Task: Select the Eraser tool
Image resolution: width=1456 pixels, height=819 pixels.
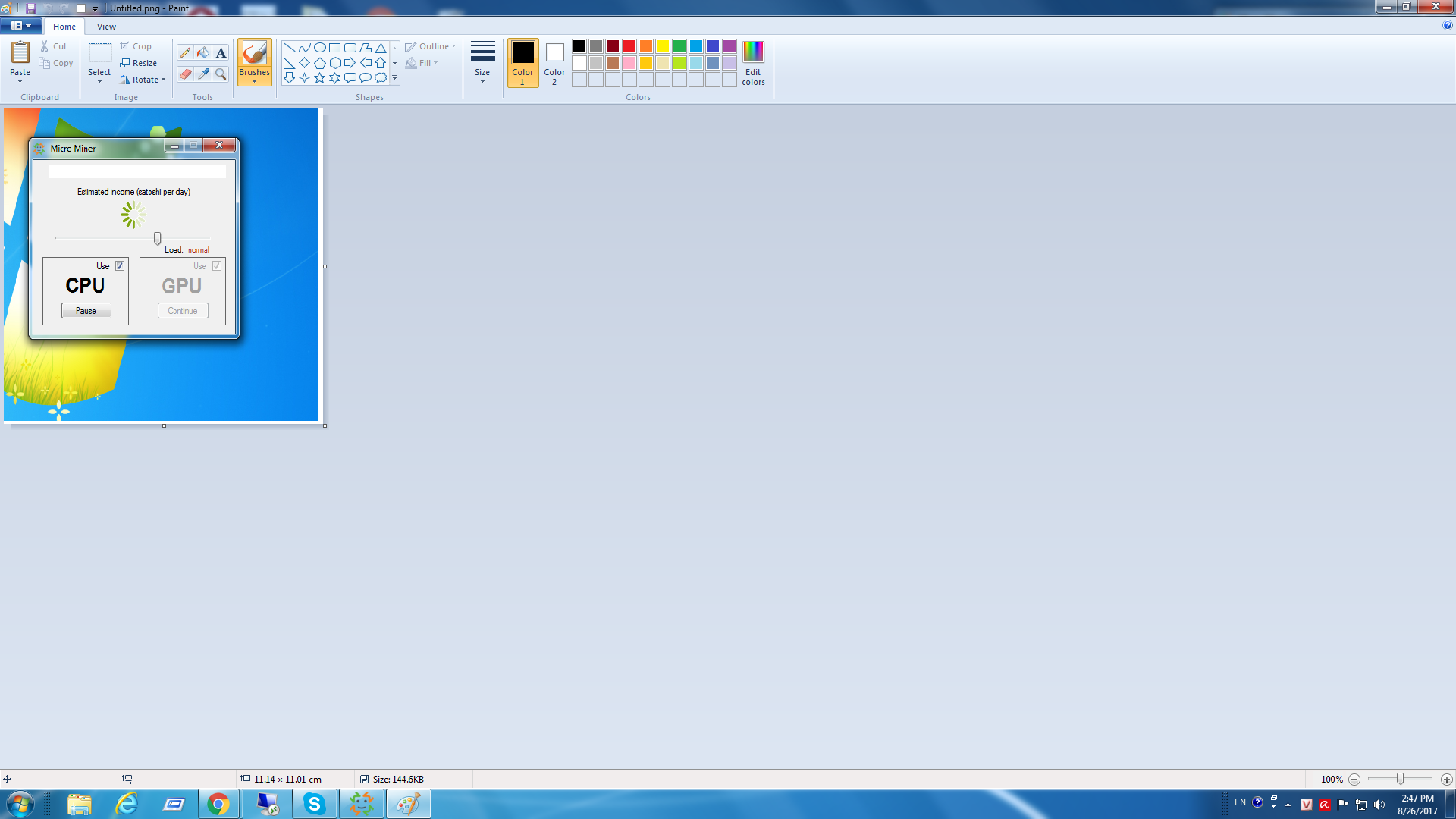Action: (185, 74)
